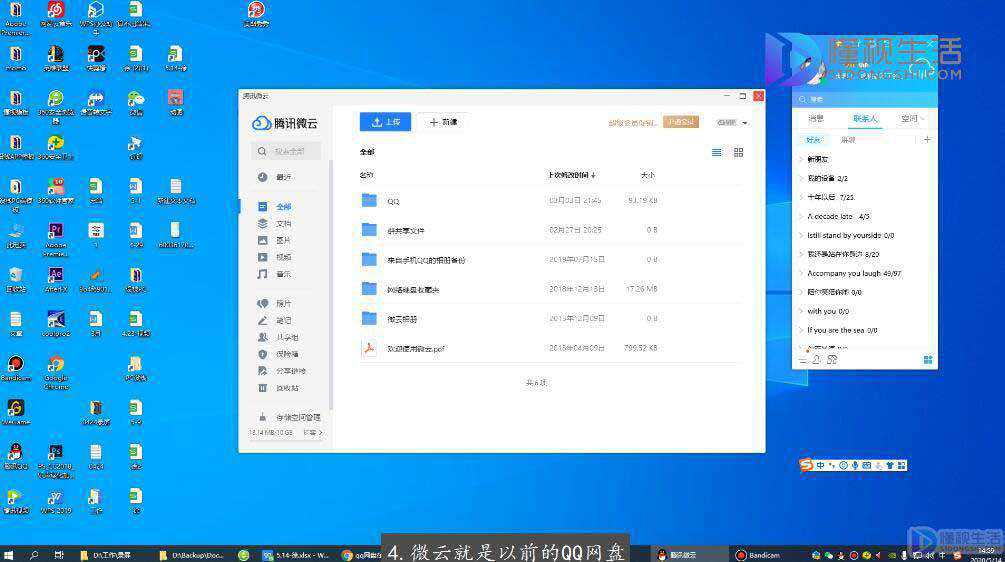Open the Windows Start menu
The height and width of the screenshot is (562, 1005).
8,555
